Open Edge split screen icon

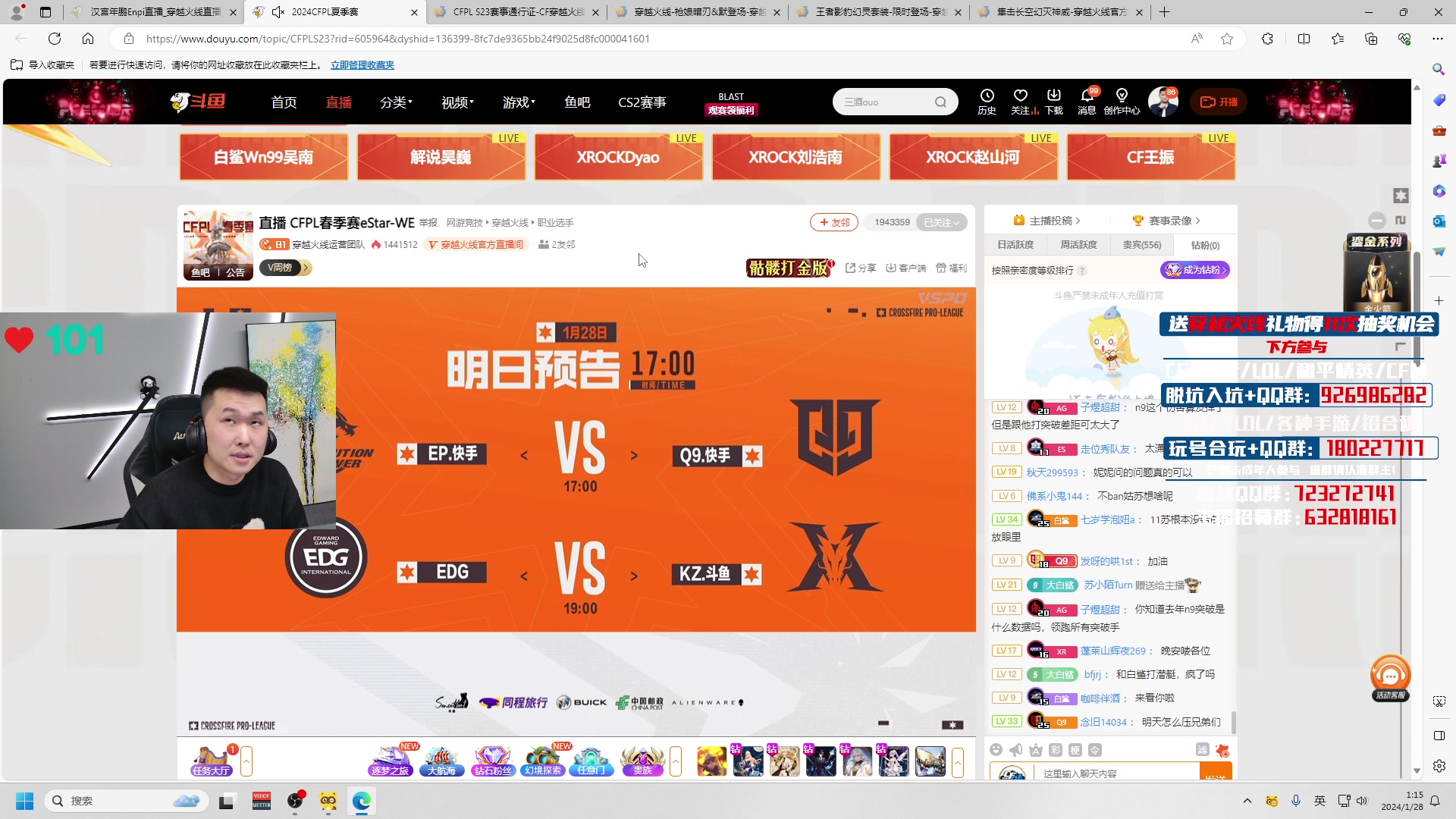tap(1304, 39)
